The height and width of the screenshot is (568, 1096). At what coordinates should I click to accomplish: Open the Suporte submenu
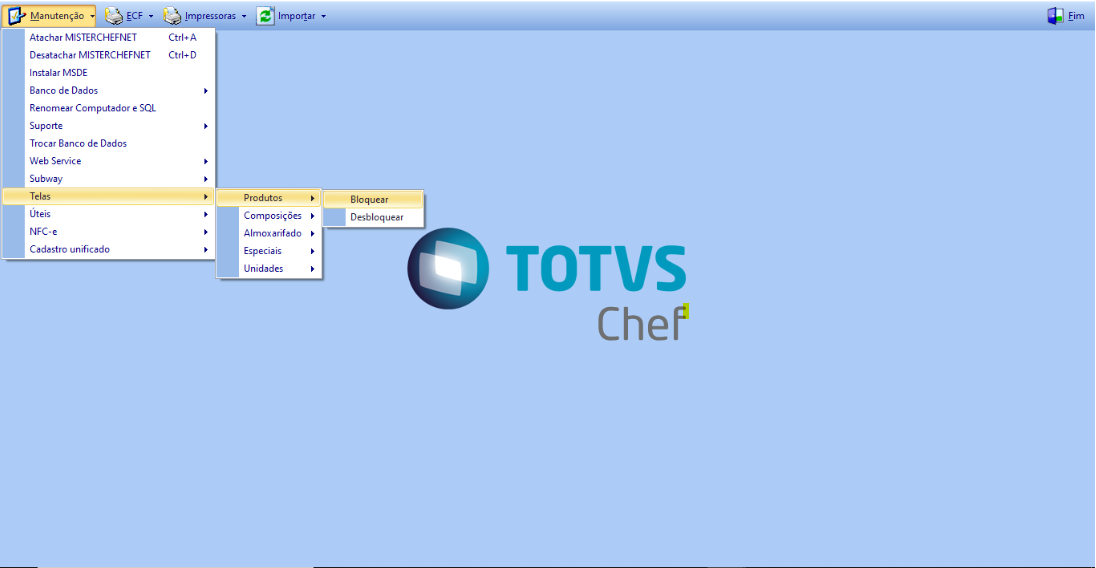click(109, 126)
